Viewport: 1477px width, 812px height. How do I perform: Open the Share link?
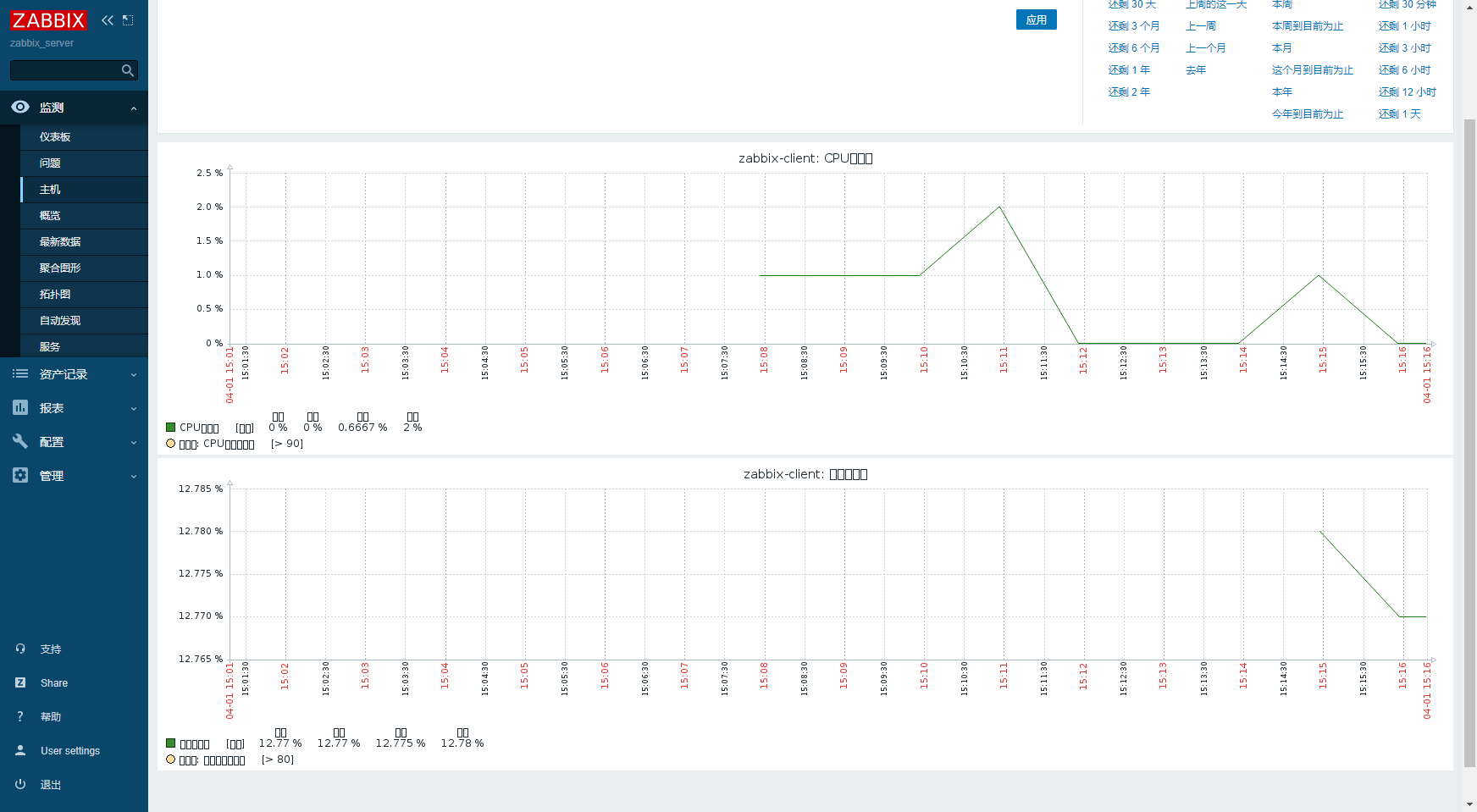point(54,683)
